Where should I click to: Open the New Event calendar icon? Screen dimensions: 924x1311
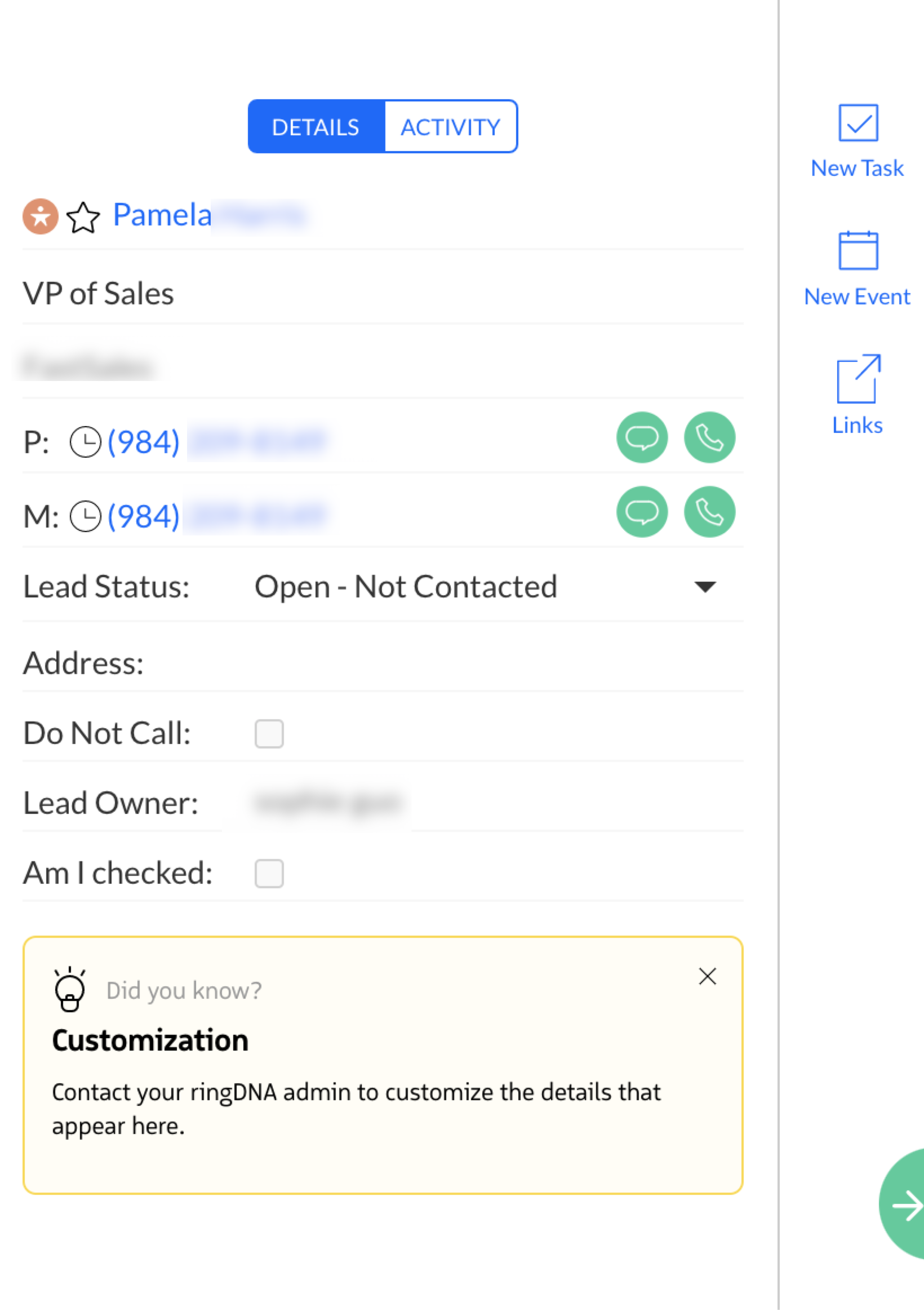(x=858, y=250)
